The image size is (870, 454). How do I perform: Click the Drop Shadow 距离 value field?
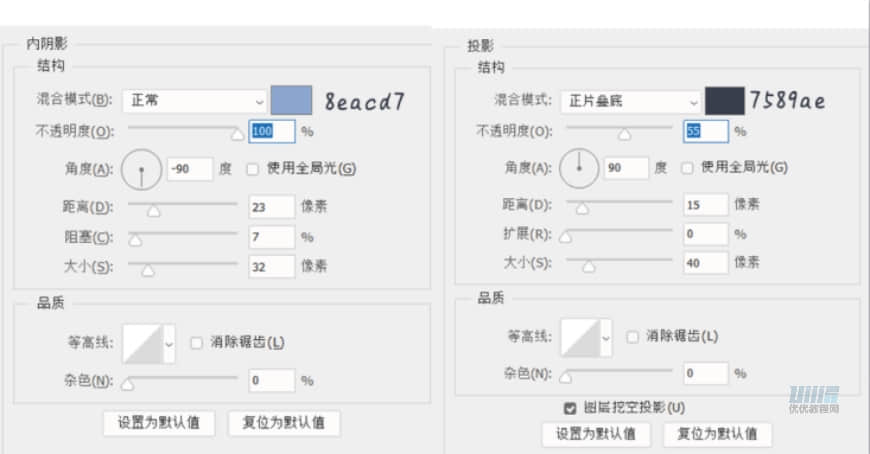[704, 204]
